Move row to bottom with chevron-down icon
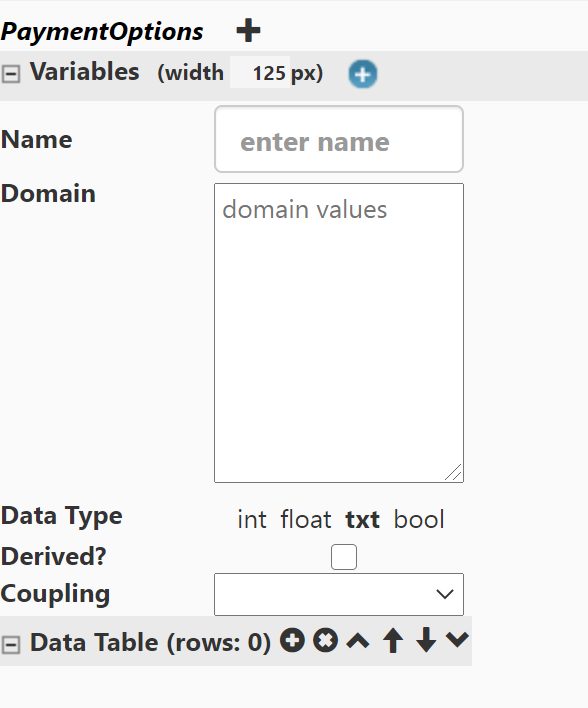 click(457, 639)
